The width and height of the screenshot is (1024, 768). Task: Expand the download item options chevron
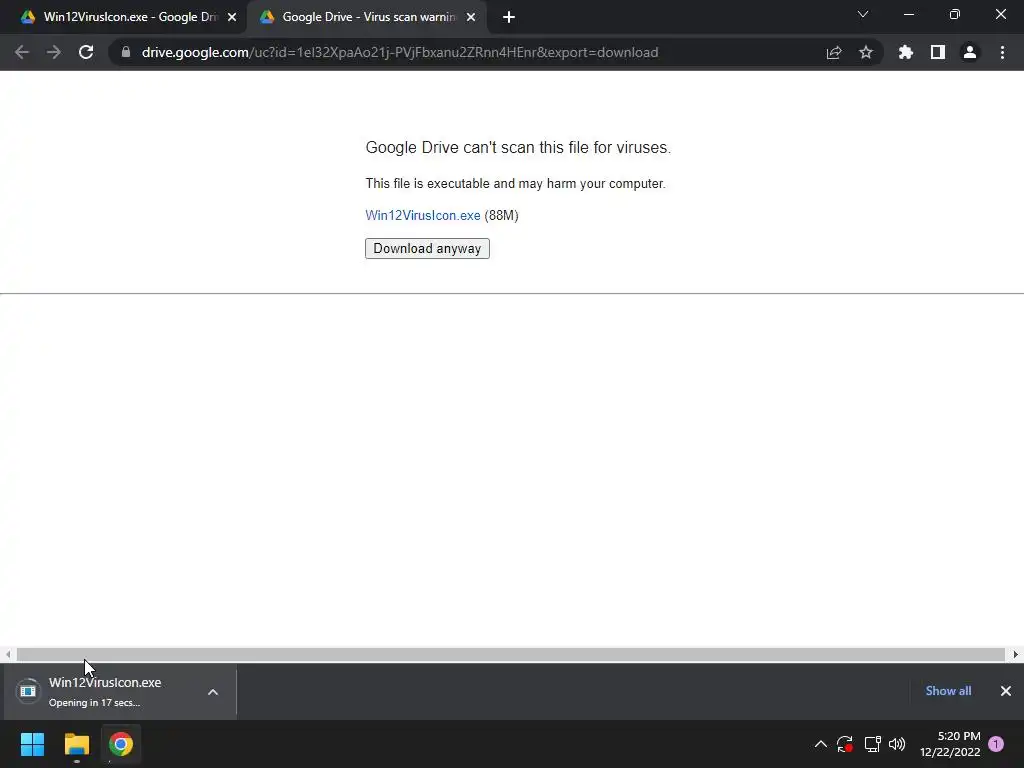213,692
